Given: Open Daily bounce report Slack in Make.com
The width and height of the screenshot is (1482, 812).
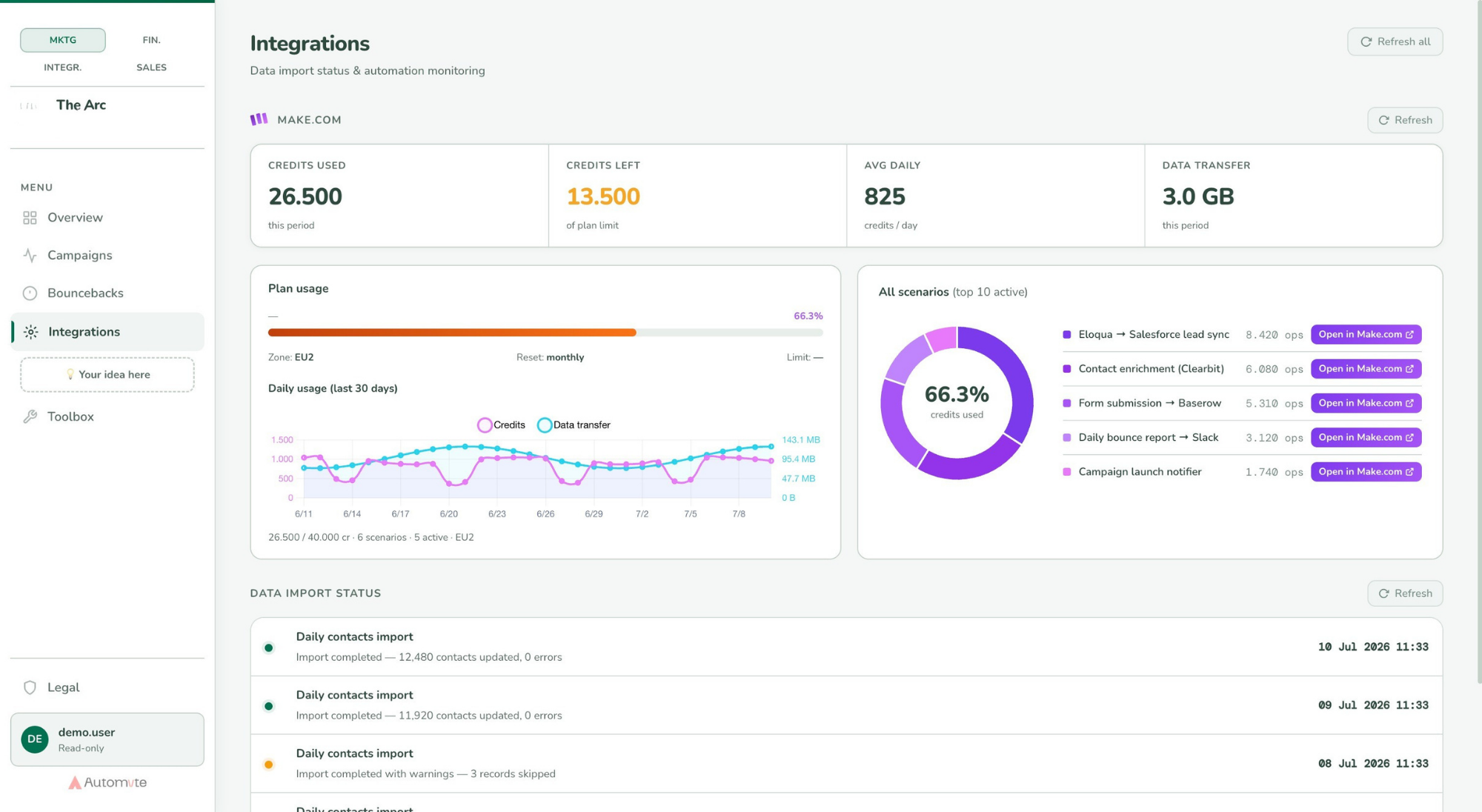Looking at the screenshot, I should pos(1366,438).
